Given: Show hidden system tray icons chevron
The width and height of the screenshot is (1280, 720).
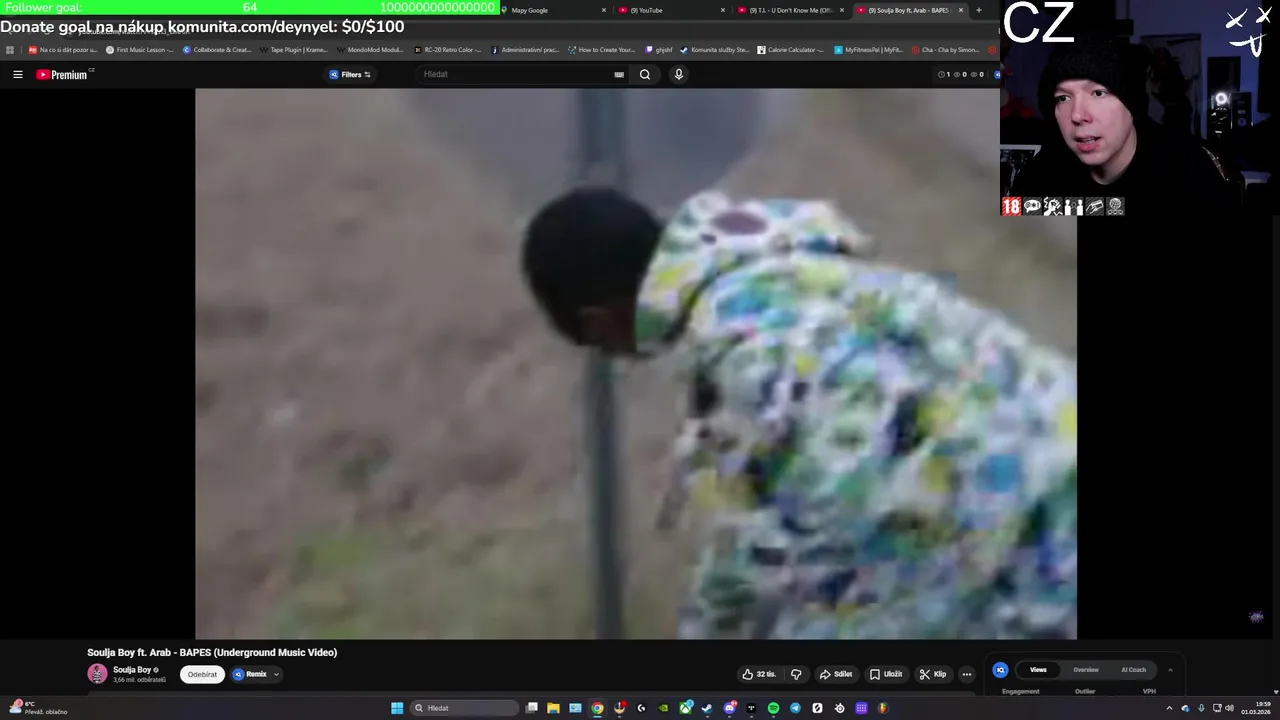Looking at the screenshot, I should [1170, 708].
